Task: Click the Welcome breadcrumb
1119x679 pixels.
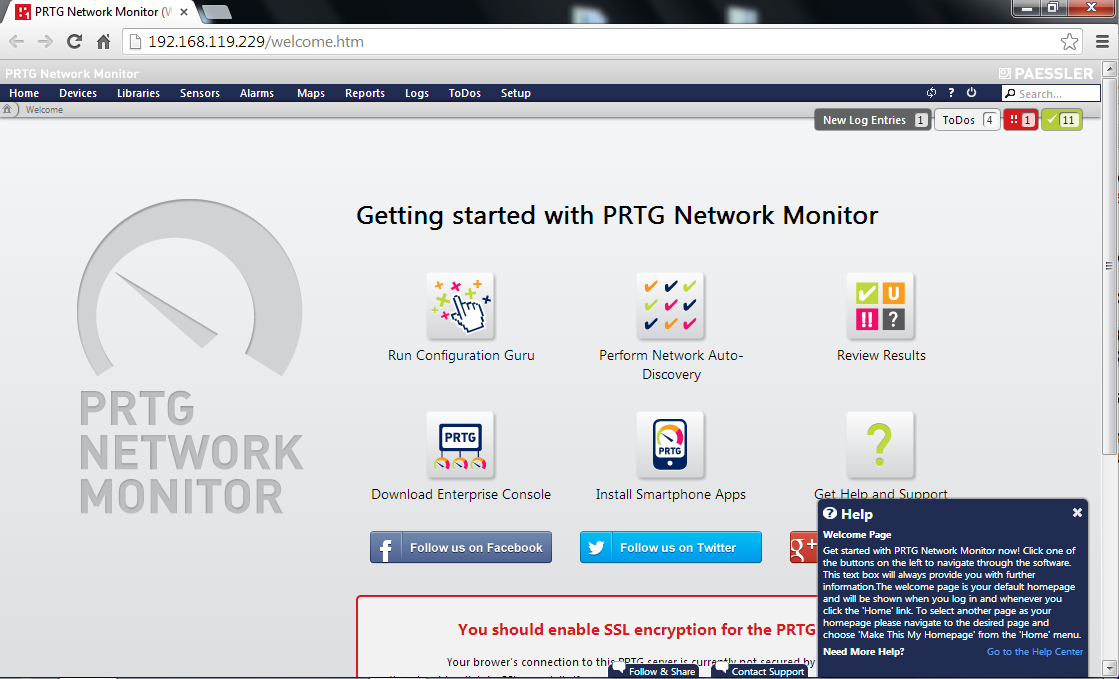Action: [x=44, y=109]
